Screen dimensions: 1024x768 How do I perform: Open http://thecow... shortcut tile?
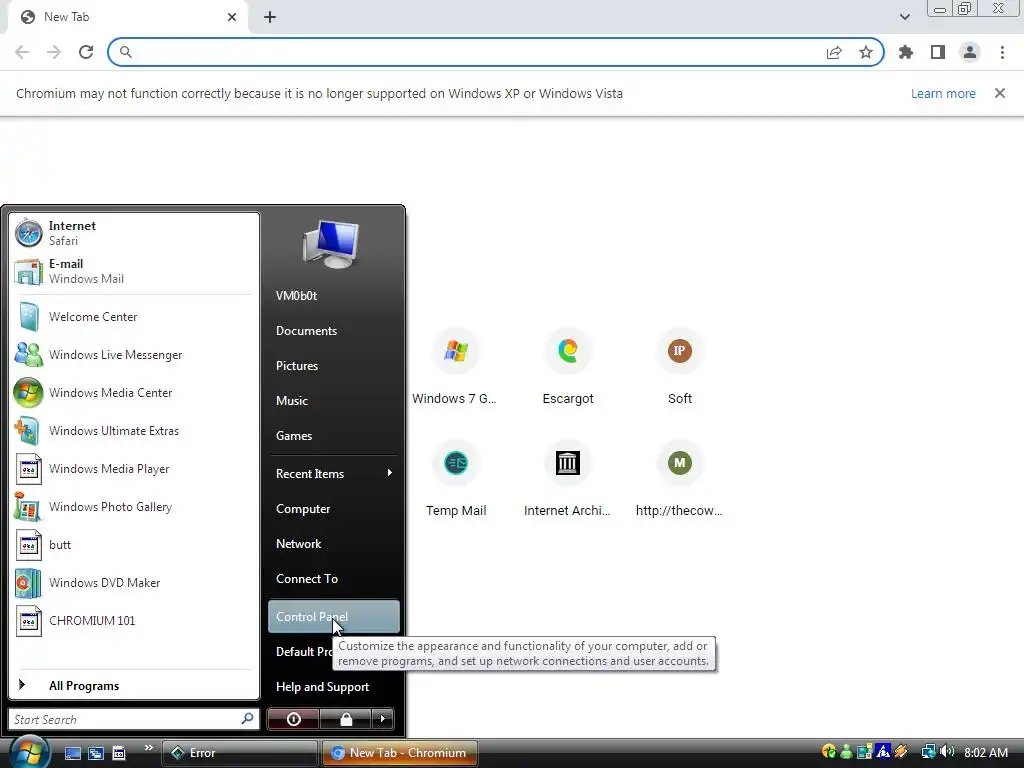coord(680,481)
